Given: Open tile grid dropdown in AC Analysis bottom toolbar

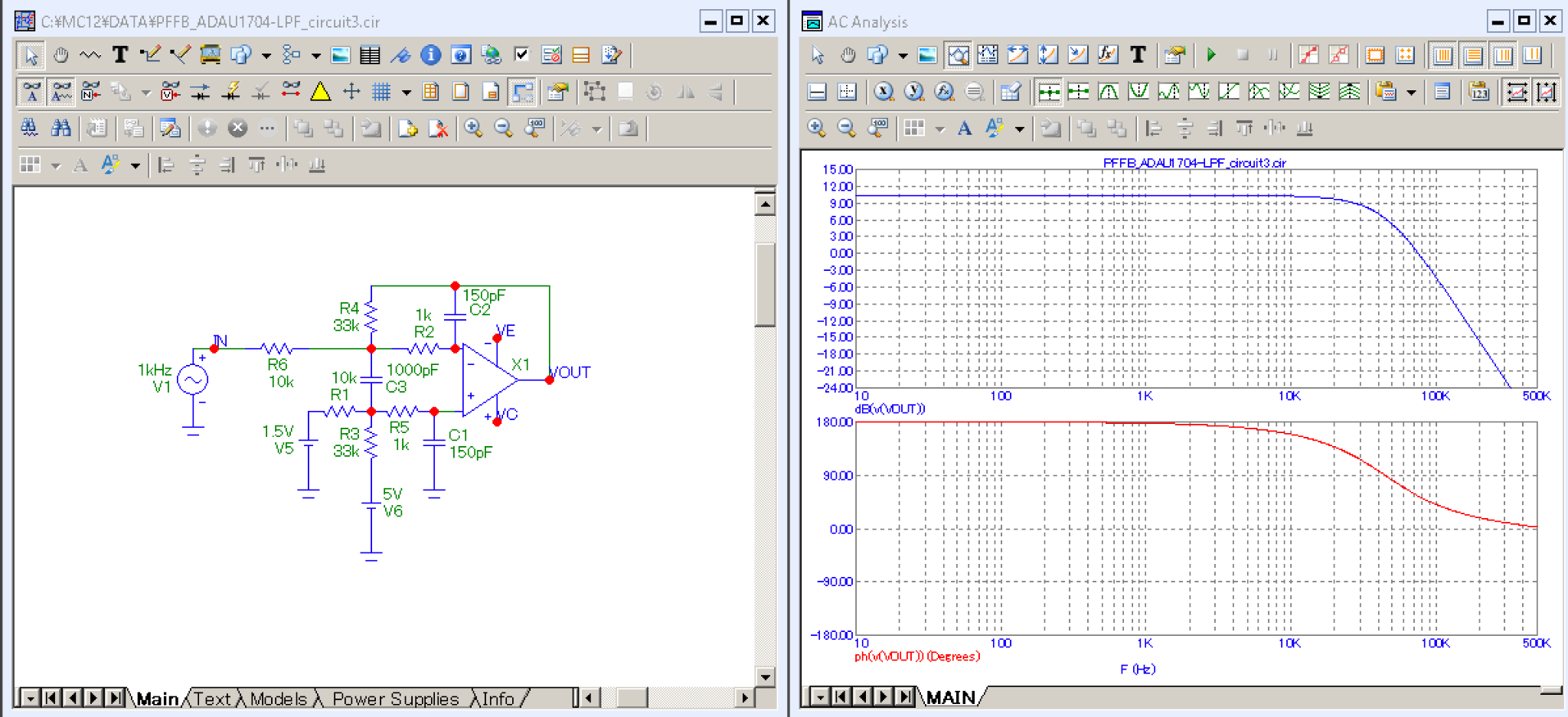Looking at the screenshot, I should click(x=939, y=128).
